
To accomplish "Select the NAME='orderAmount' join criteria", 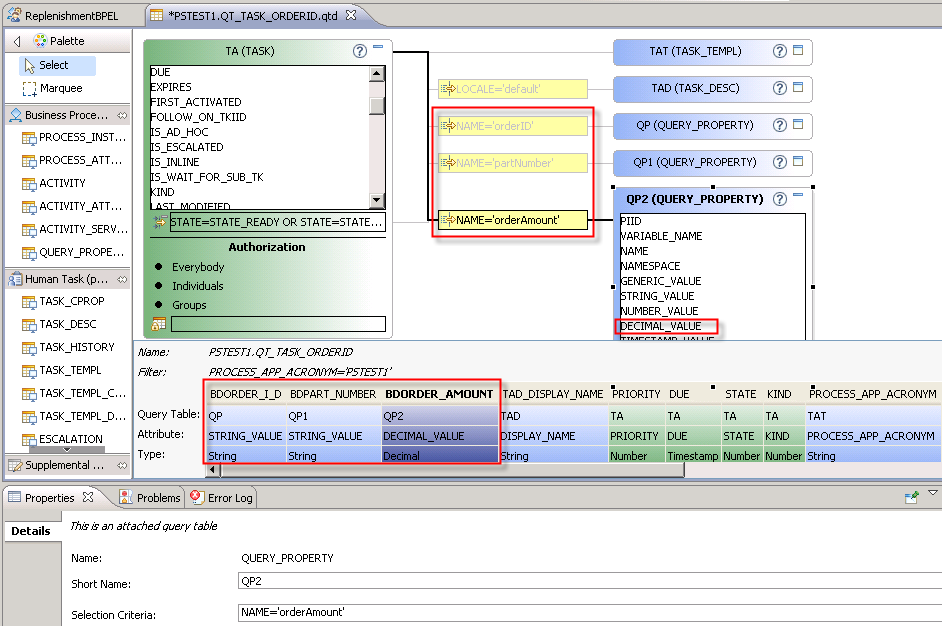I will 512,220.
